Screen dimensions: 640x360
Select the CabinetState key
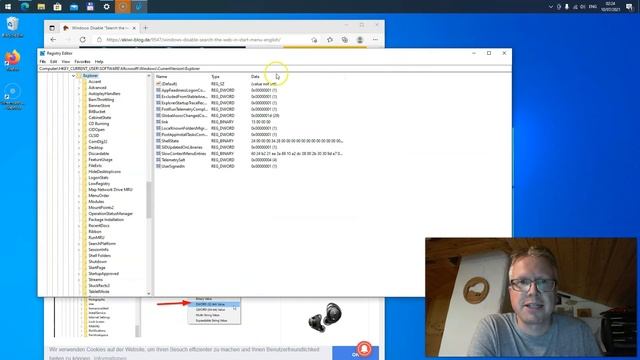100,118
